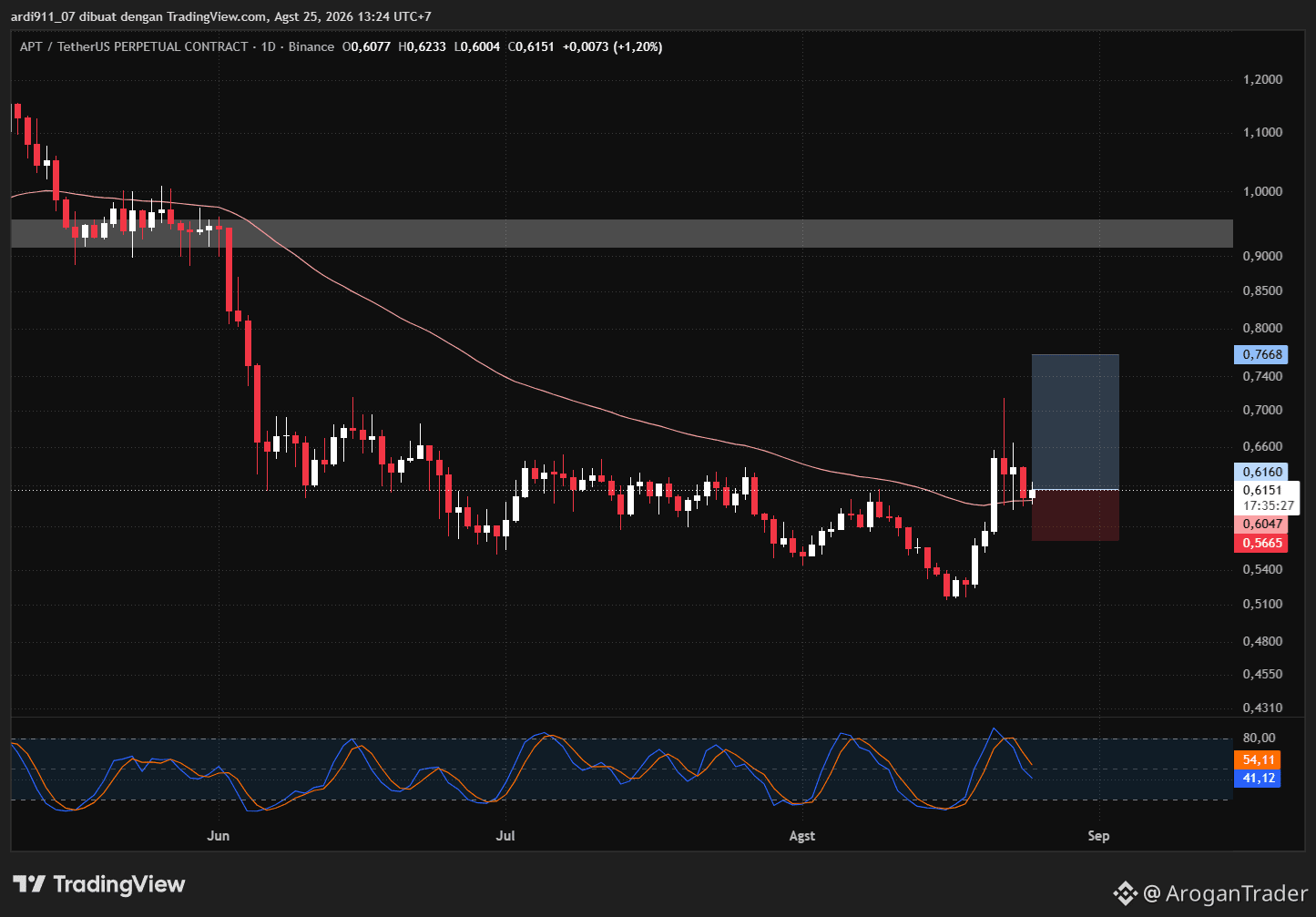Viewport: 1316px width, 917px height.
Task: Click the 0,7000 price axis label
Action: click(x=1262, y=410)
